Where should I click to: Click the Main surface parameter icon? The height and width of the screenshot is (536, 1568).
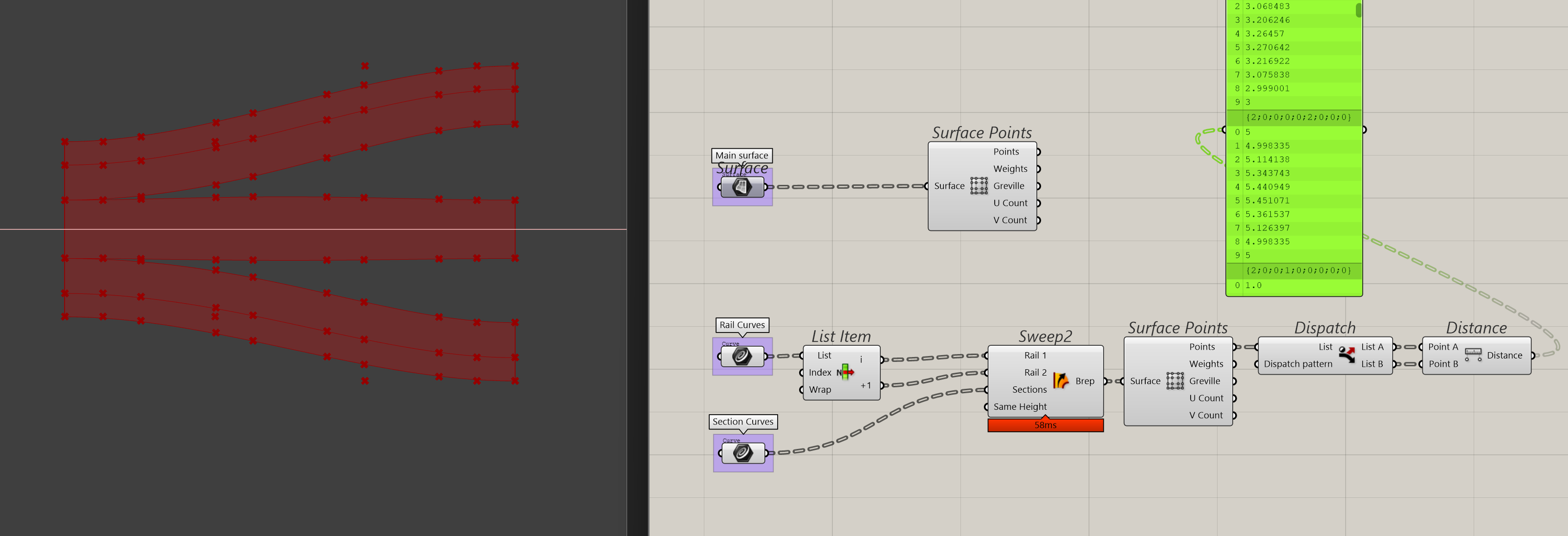pyautogui.click(x=741, y=187)
